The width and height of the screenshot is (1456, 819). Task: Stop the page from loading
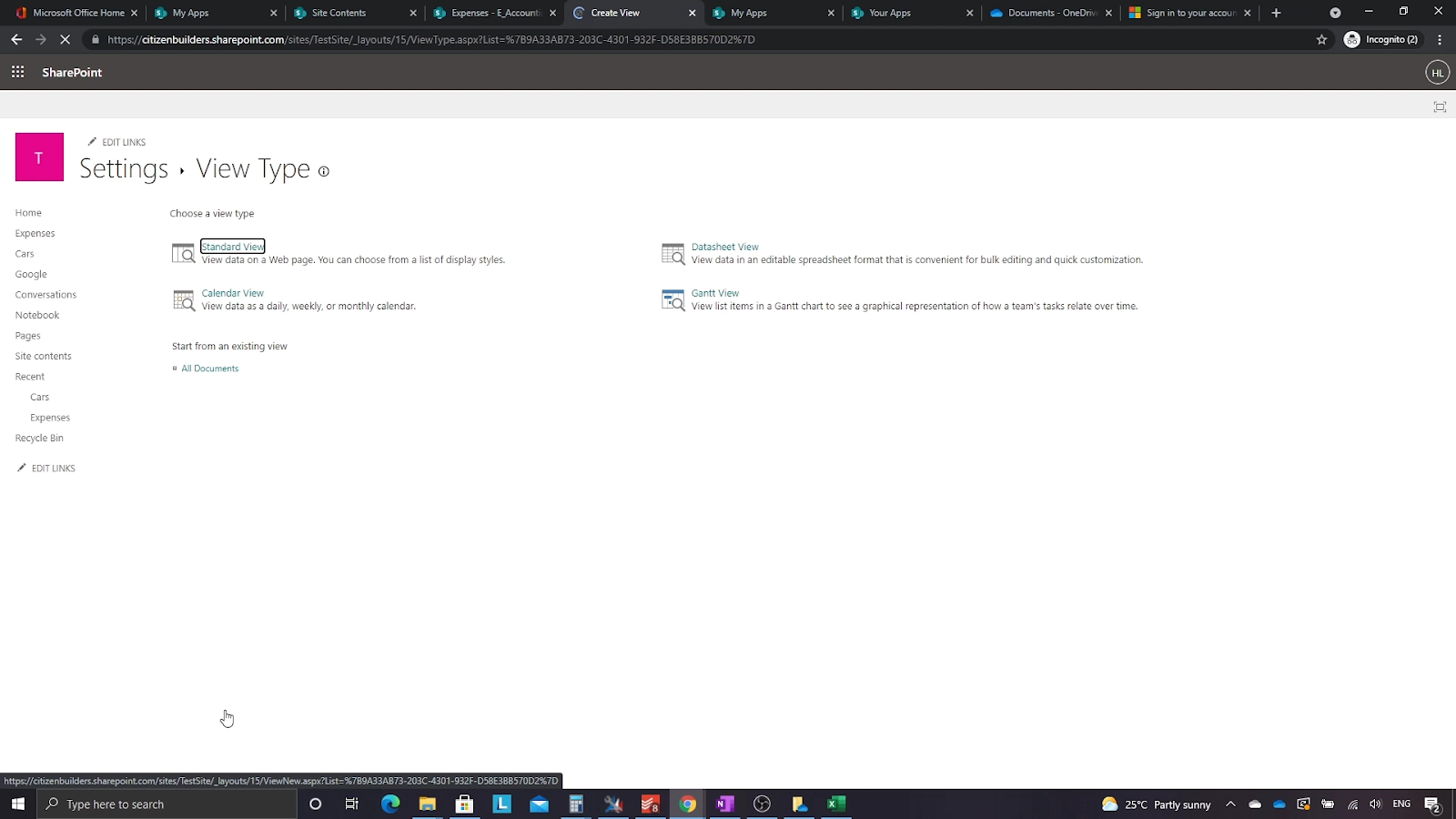coord(65,39)
